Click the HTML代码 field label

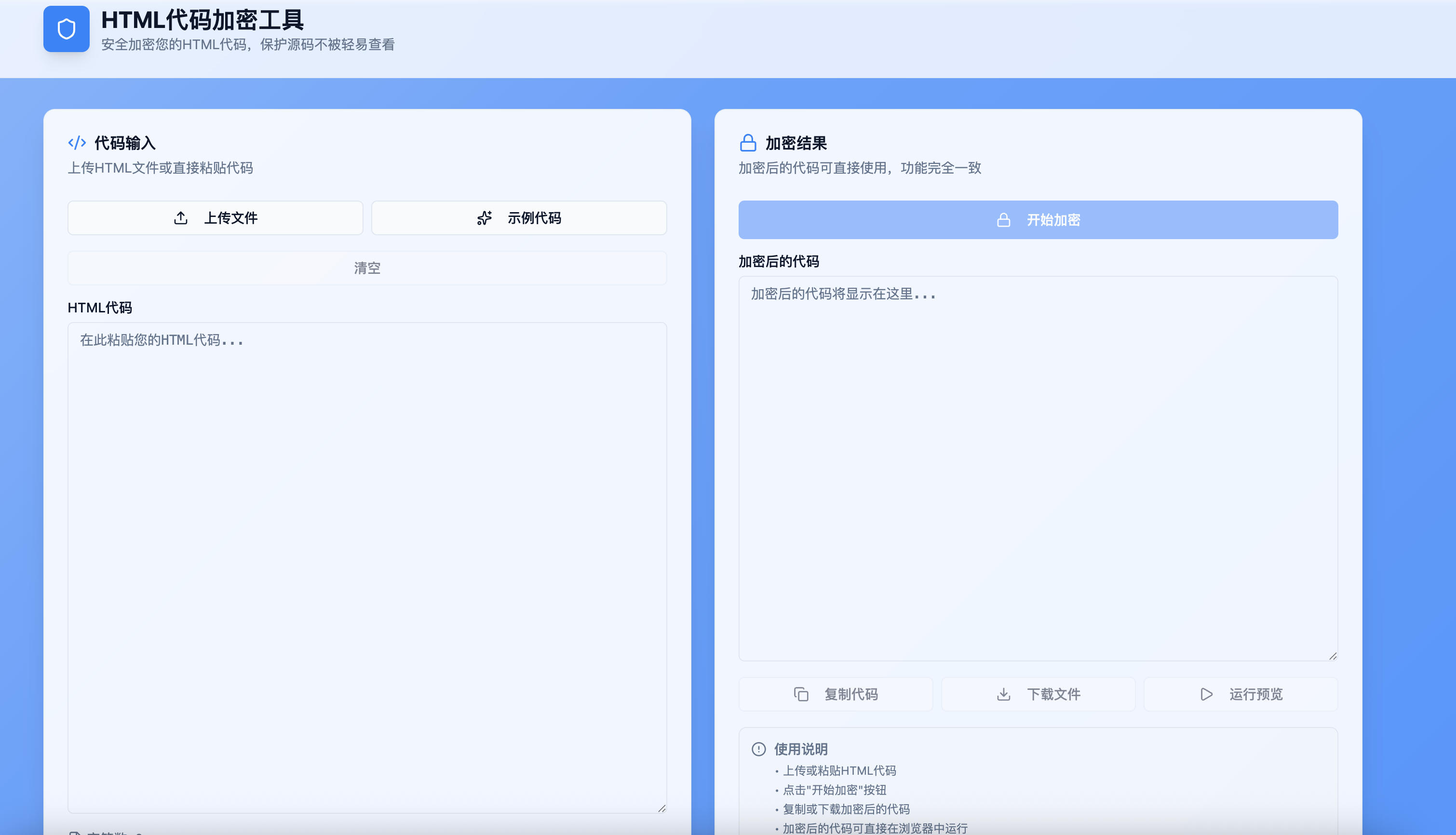tap(100, 308)
